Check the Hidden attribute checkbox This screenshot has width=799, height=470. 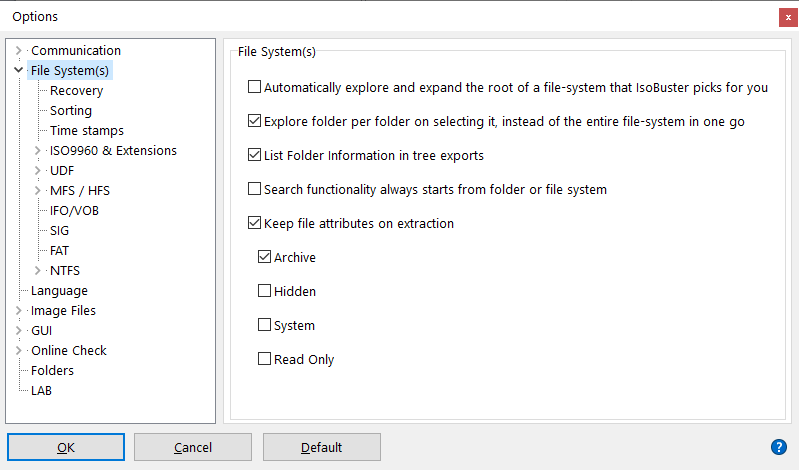click(264, 291)
